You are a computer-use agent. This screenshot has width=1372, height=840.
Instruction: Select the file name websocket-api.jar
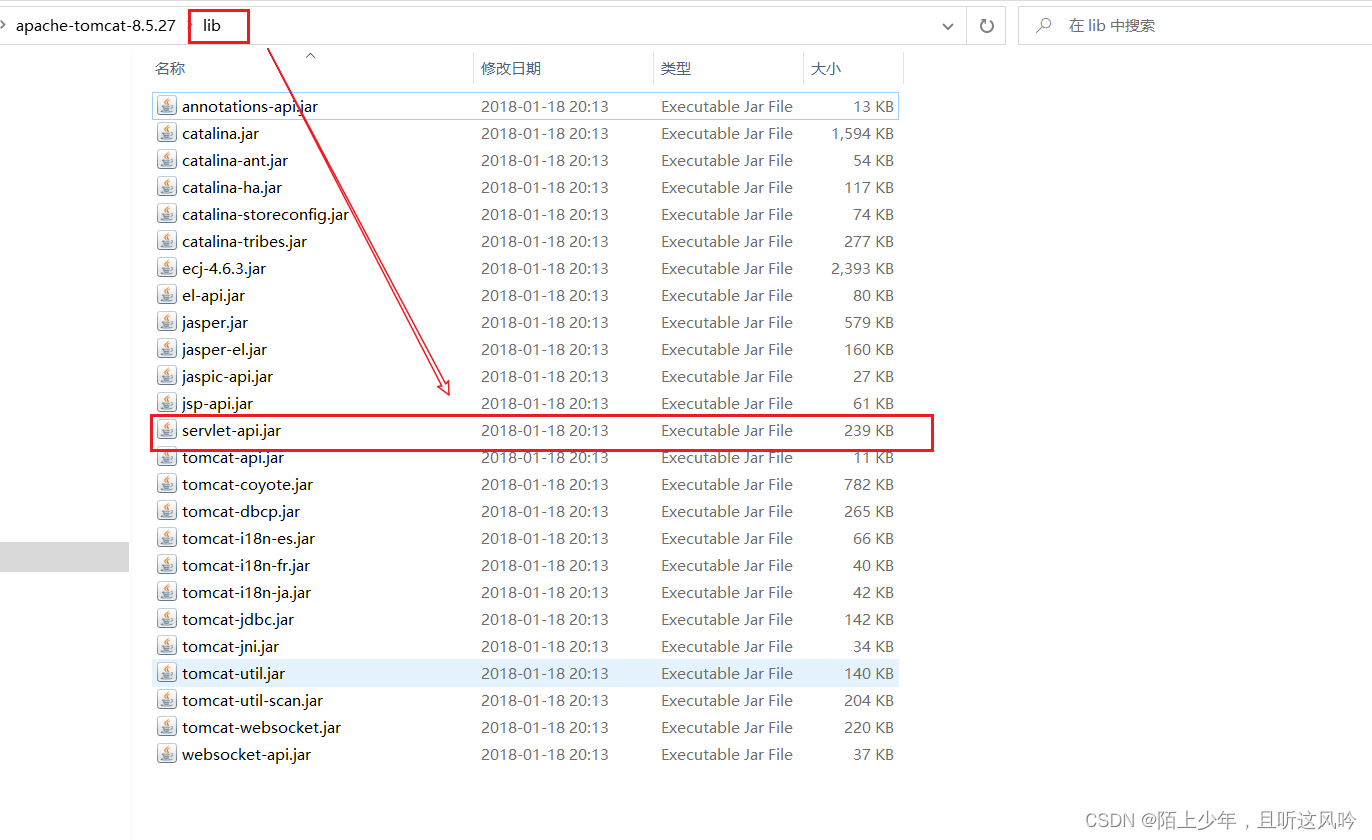(x=246, y=754)
